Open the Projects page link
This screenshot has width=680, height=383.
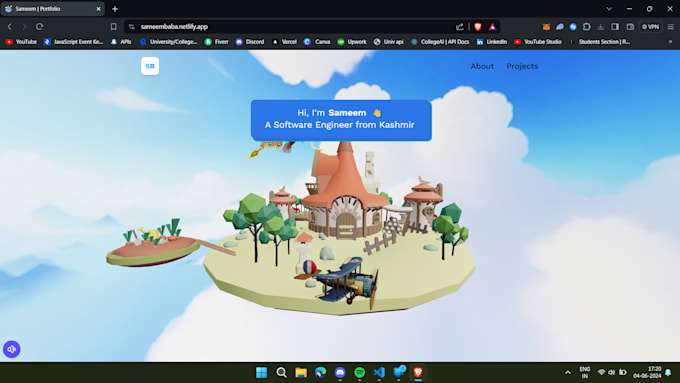522,66
